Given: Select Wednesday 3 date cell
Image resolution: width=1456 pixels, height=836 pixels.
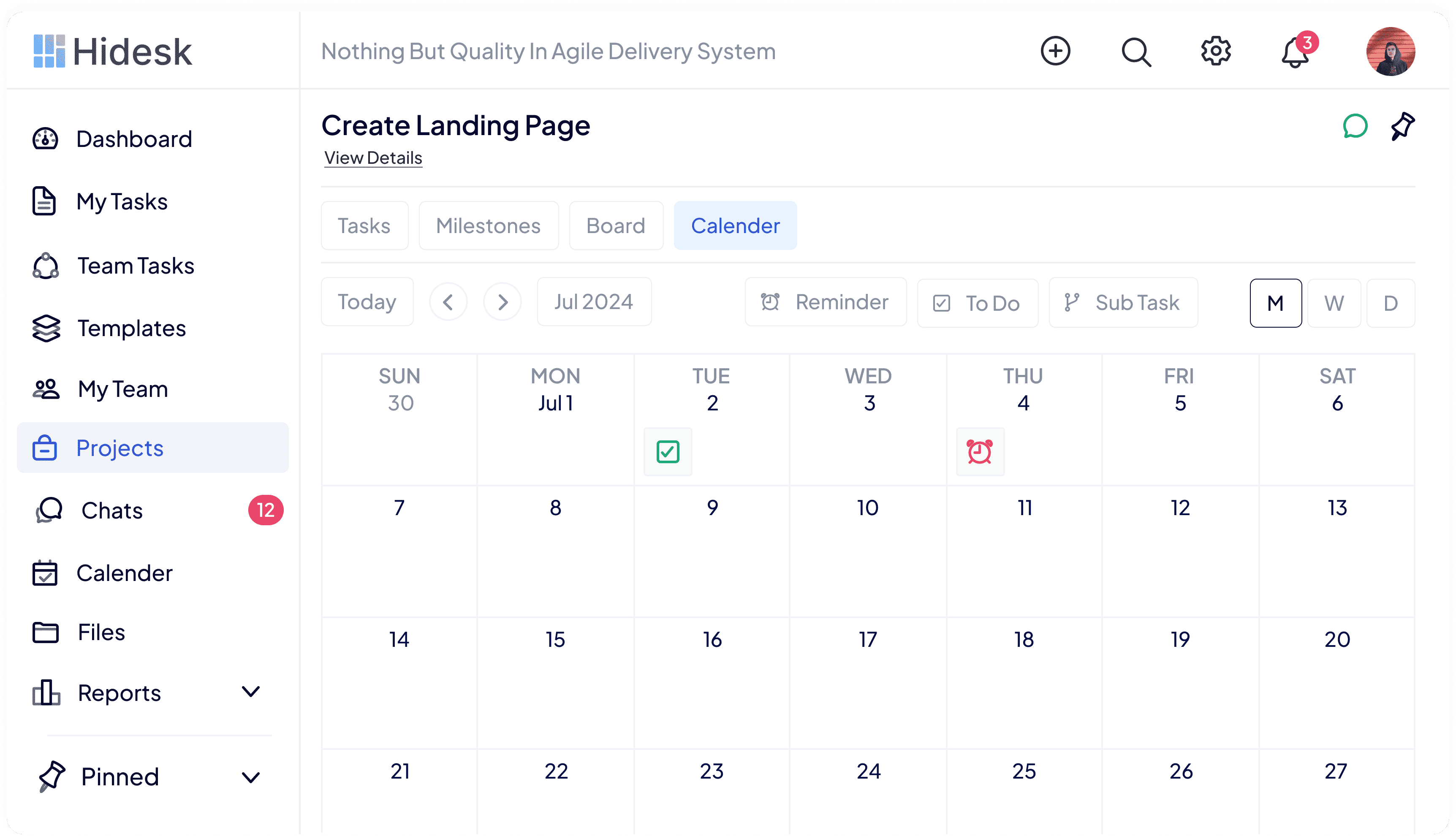Looking at the screenshot, I should pos(868,420).
